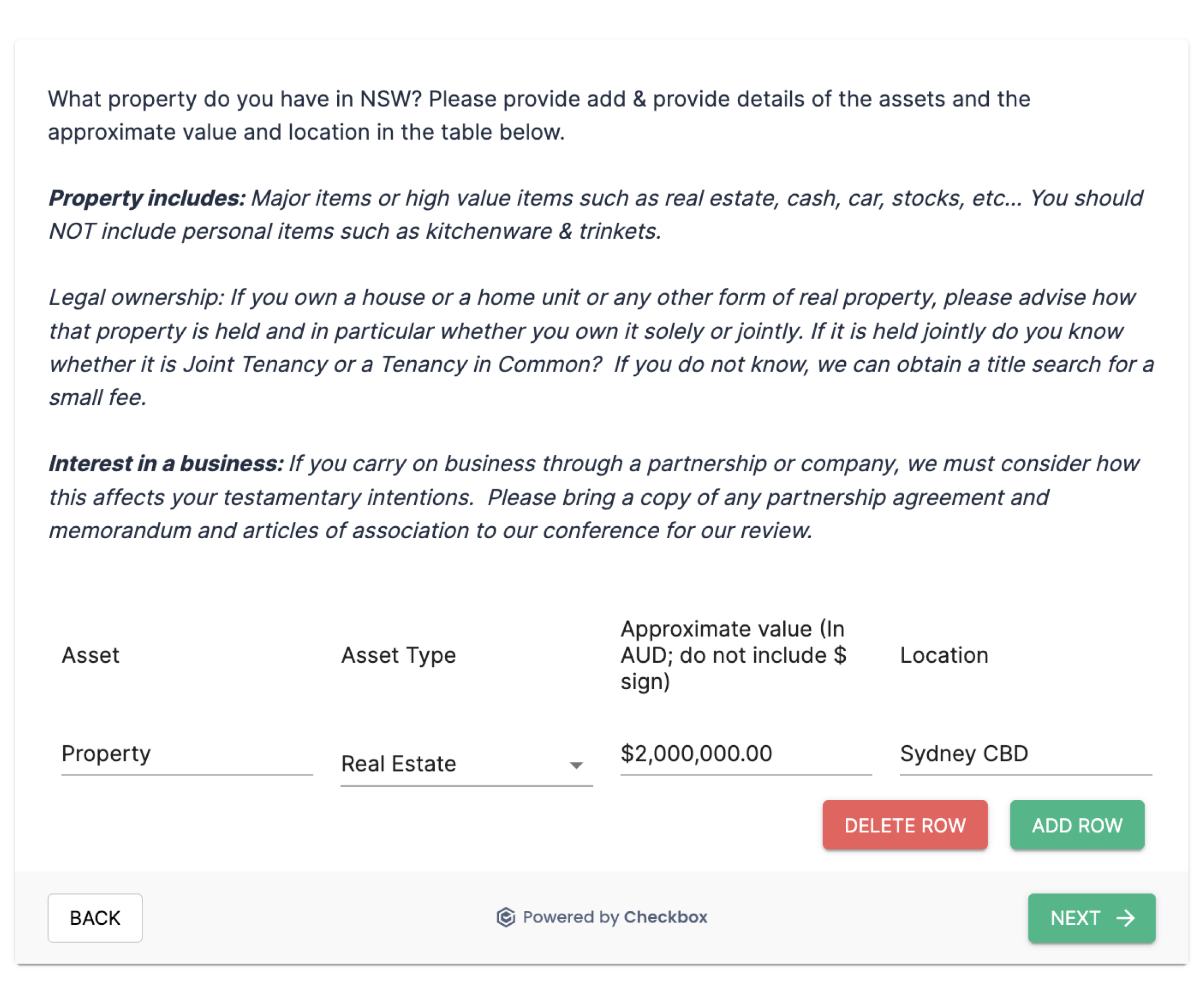Click the Approximate value column header

[x=733, y=655]
